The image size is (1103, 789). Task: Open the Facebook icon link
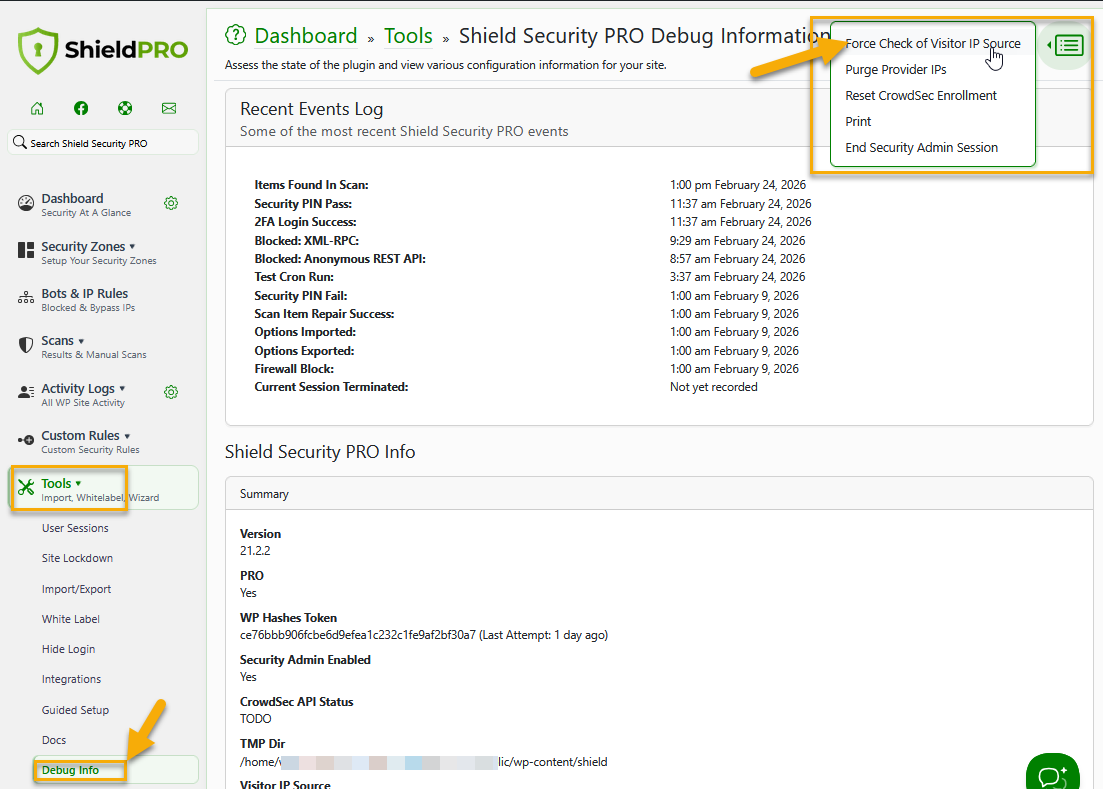[81, 108]
